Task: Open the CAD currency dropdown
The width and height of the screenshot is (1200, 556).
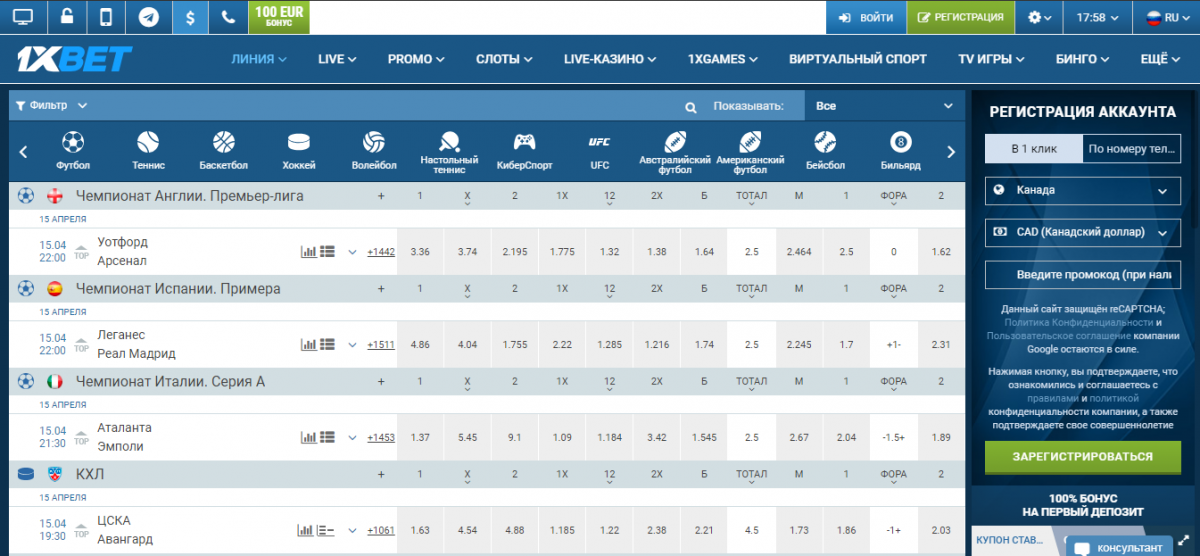Action: coord(1081,232)
